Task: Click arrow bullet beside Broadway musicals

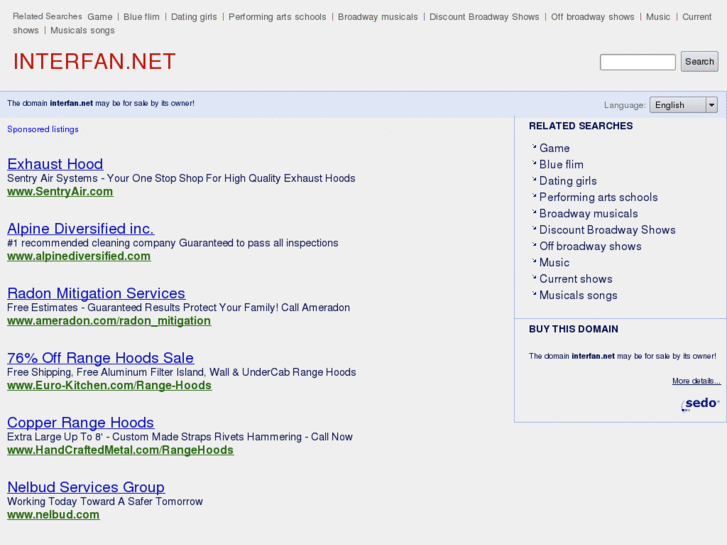Action: pos(534,212)
